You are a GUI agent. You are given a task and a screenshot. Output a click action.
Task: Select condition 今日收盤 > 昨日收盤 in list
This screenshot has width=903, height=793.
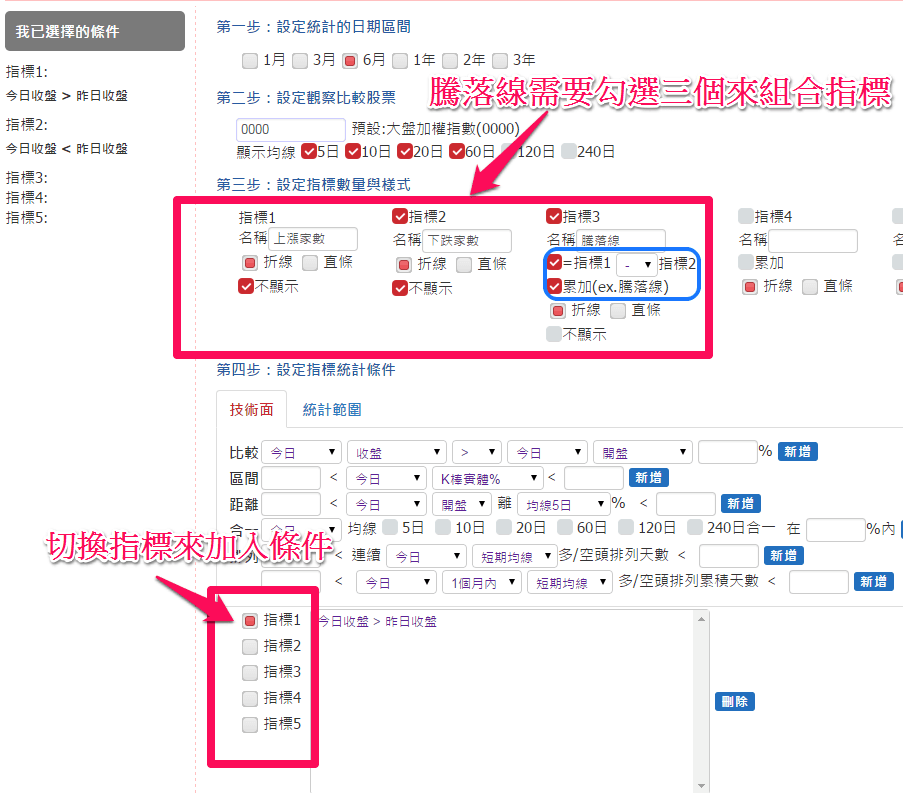point(378,621)
